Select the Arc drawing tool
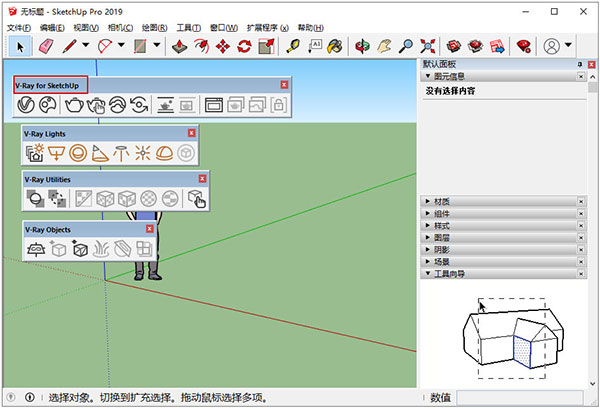 point(105,46)
